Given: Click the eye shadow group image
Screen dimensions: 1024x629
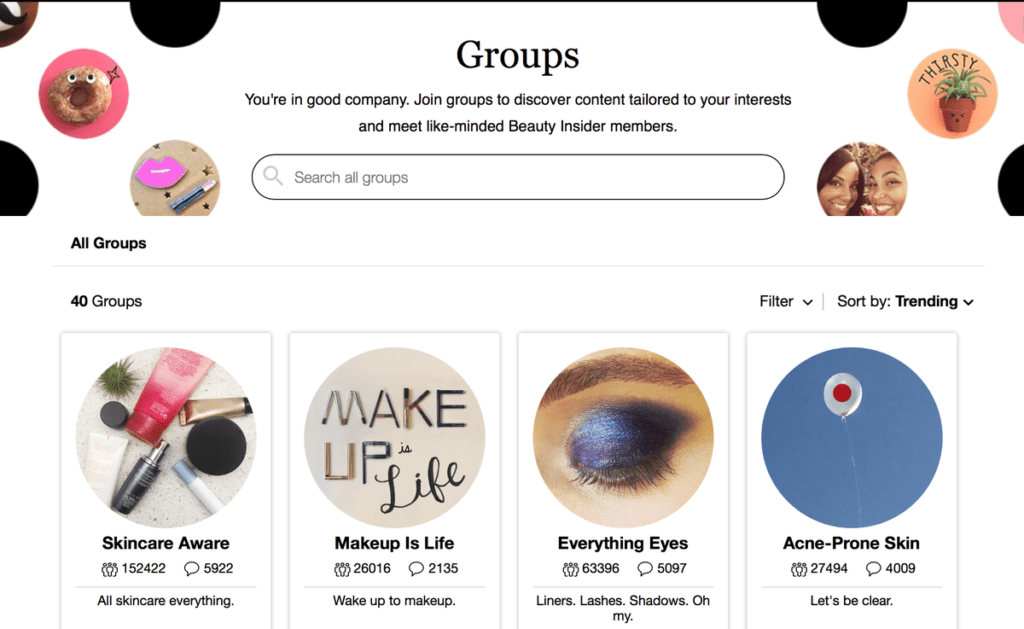Looking at the screenshot, I should click(623, 438).
